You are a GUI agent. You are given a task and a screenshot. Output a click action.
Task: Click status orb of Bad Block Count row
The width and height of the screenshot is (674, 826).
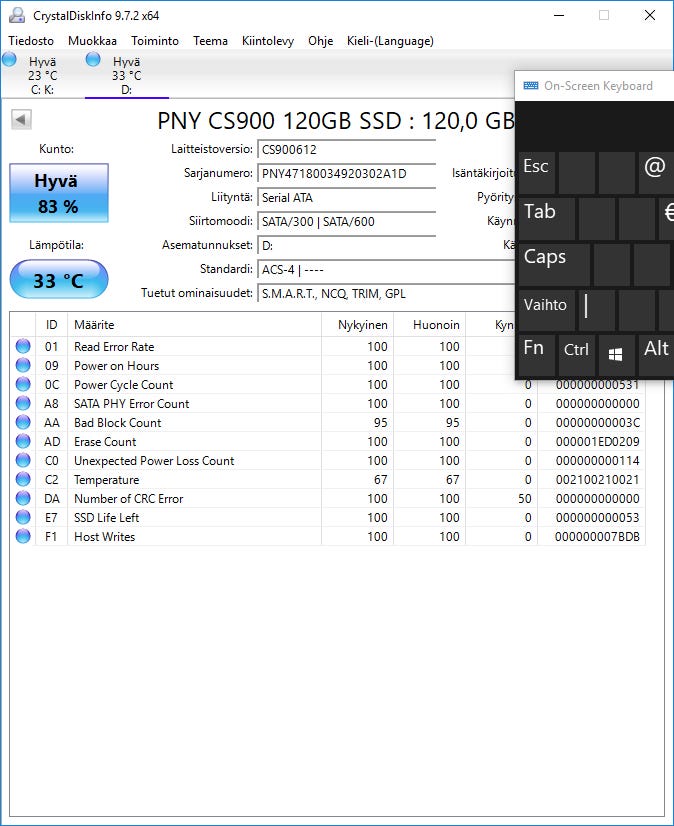point(23,422)
